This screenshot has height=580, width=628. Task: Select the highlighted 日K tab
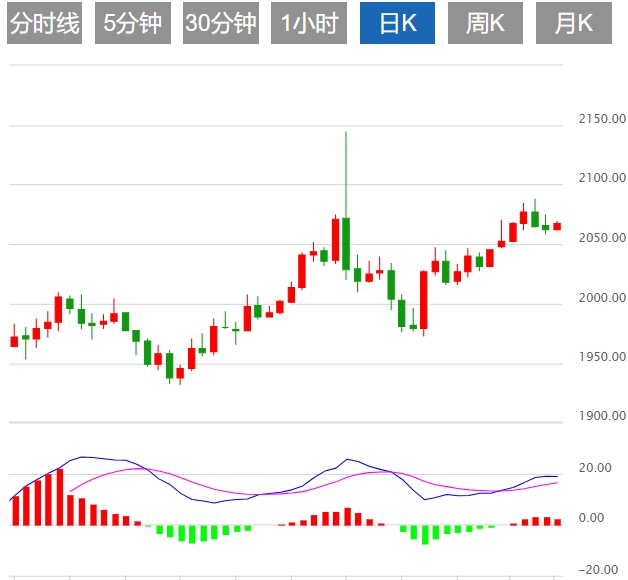[x=397, y=23]
